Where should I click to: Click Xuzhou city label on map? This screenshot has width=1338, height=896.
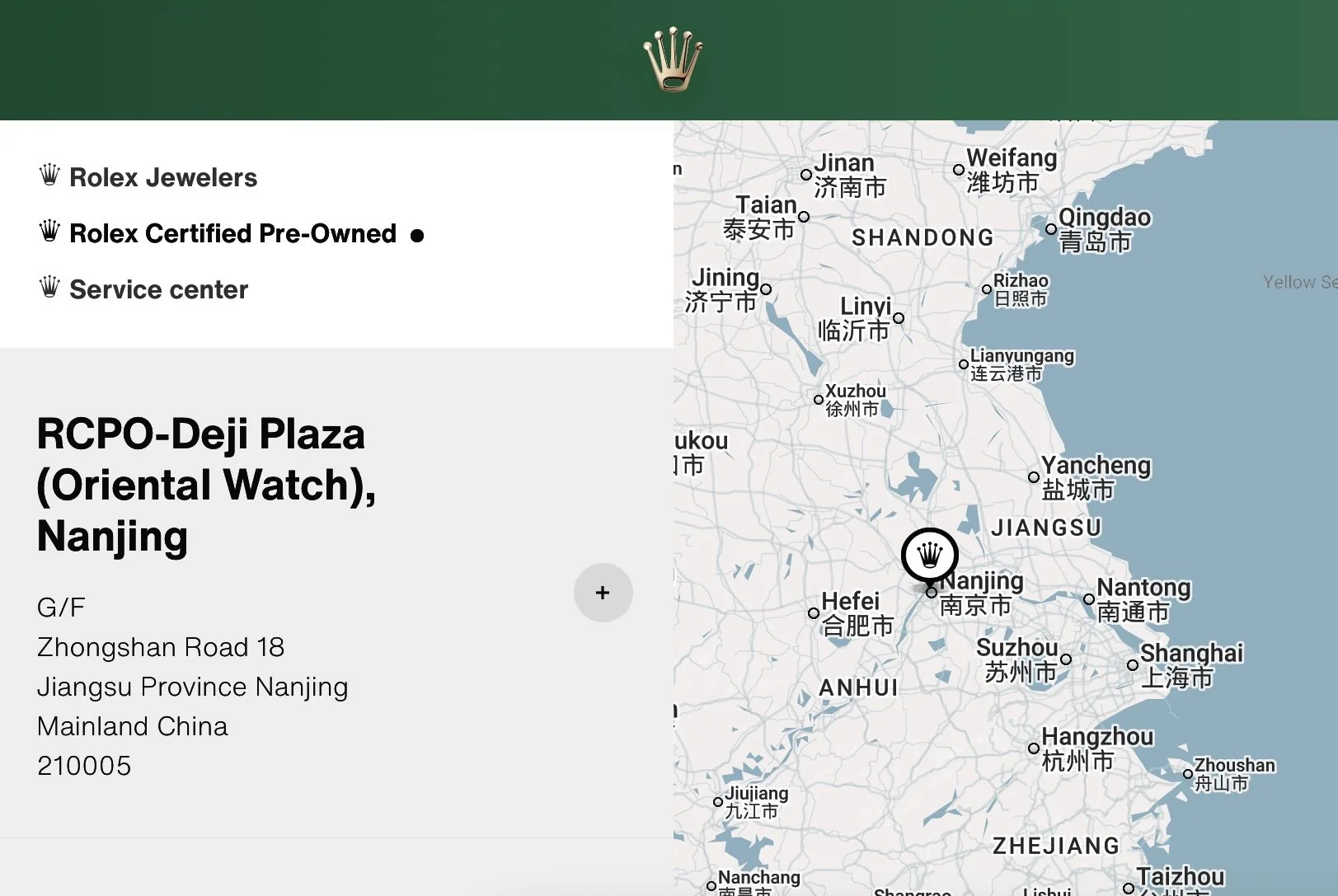(x=855, y=400)
